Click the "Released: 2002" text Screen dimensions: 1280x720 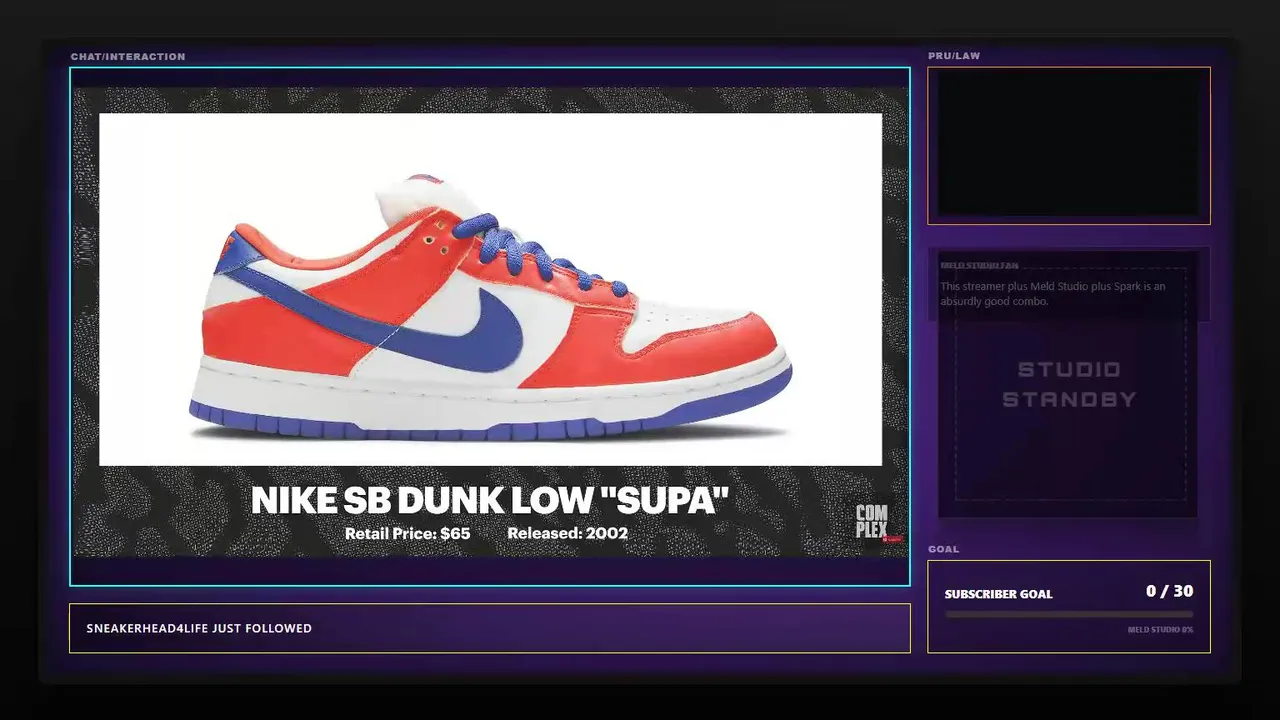tap(567, 533)
